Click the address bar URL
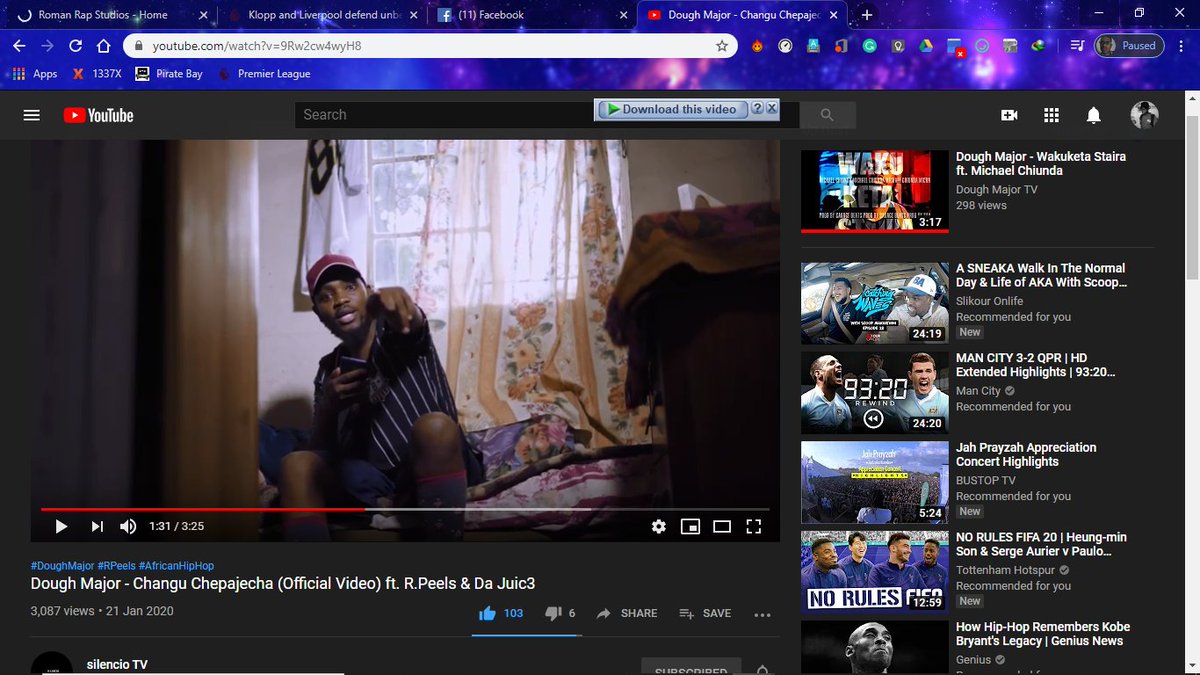1200x675 pixels. tap(256, 46)
